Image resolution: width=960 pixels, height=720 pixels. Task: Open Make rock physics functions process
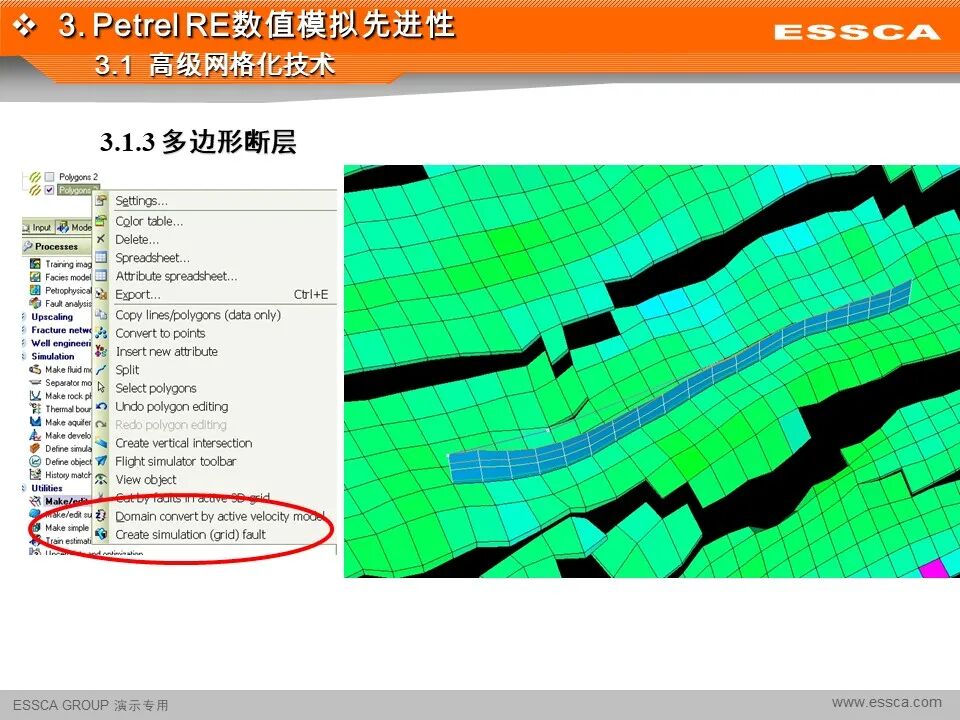61,396
